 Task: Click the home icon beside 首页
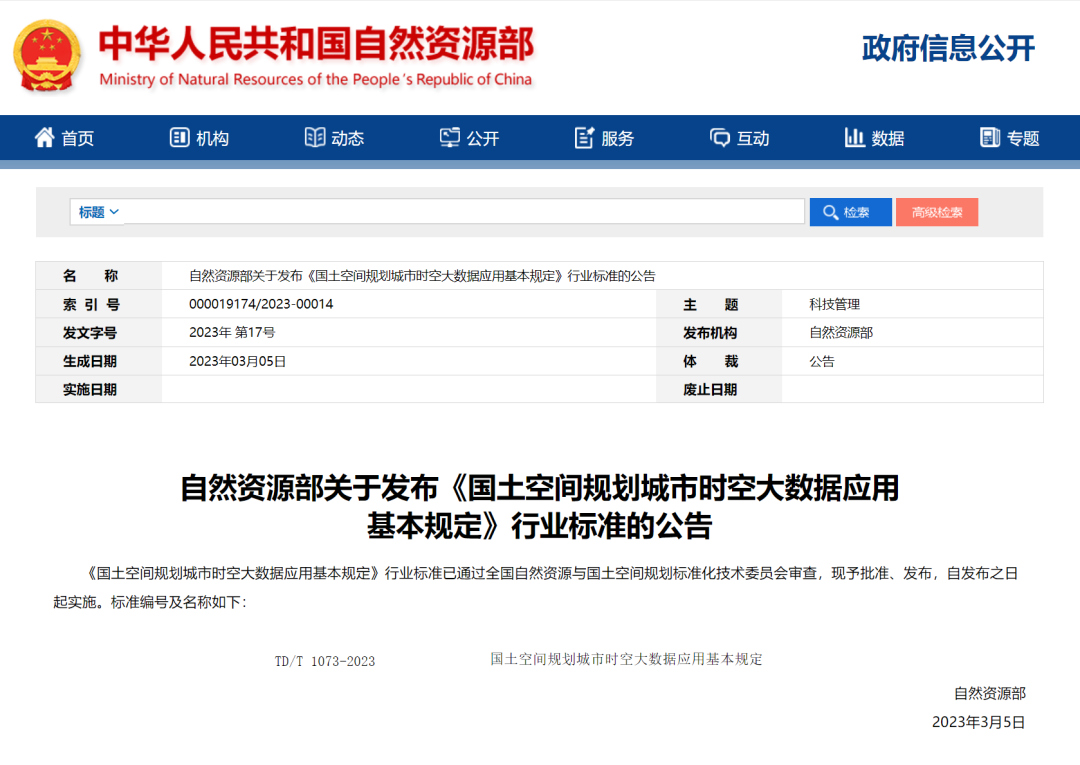(45, 138)
